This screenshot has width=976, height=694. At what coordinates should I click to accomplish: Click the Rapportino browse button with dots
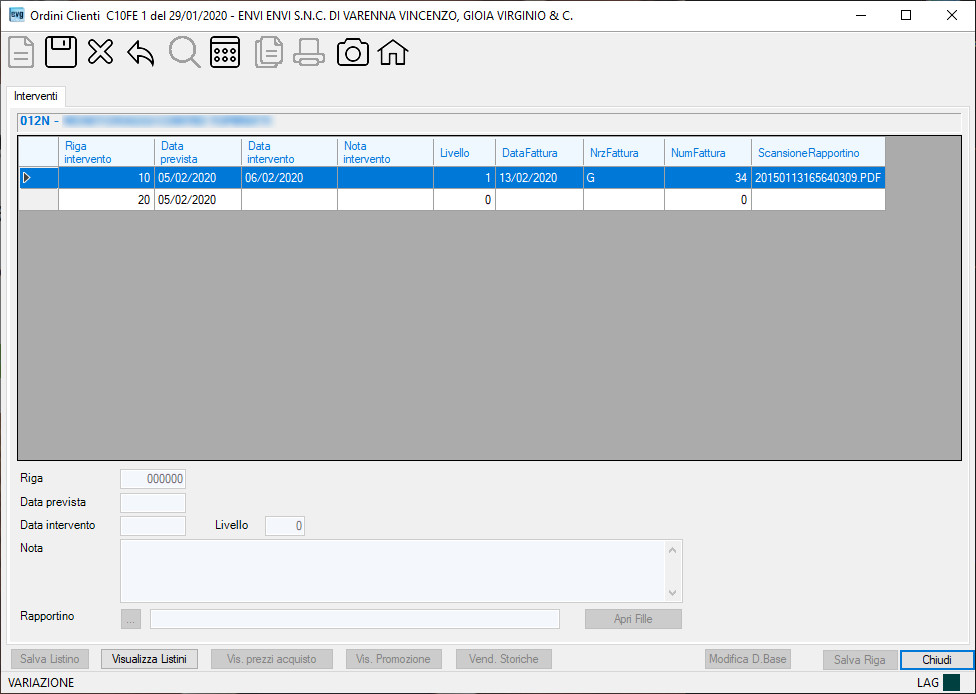[x=131, y=619]
